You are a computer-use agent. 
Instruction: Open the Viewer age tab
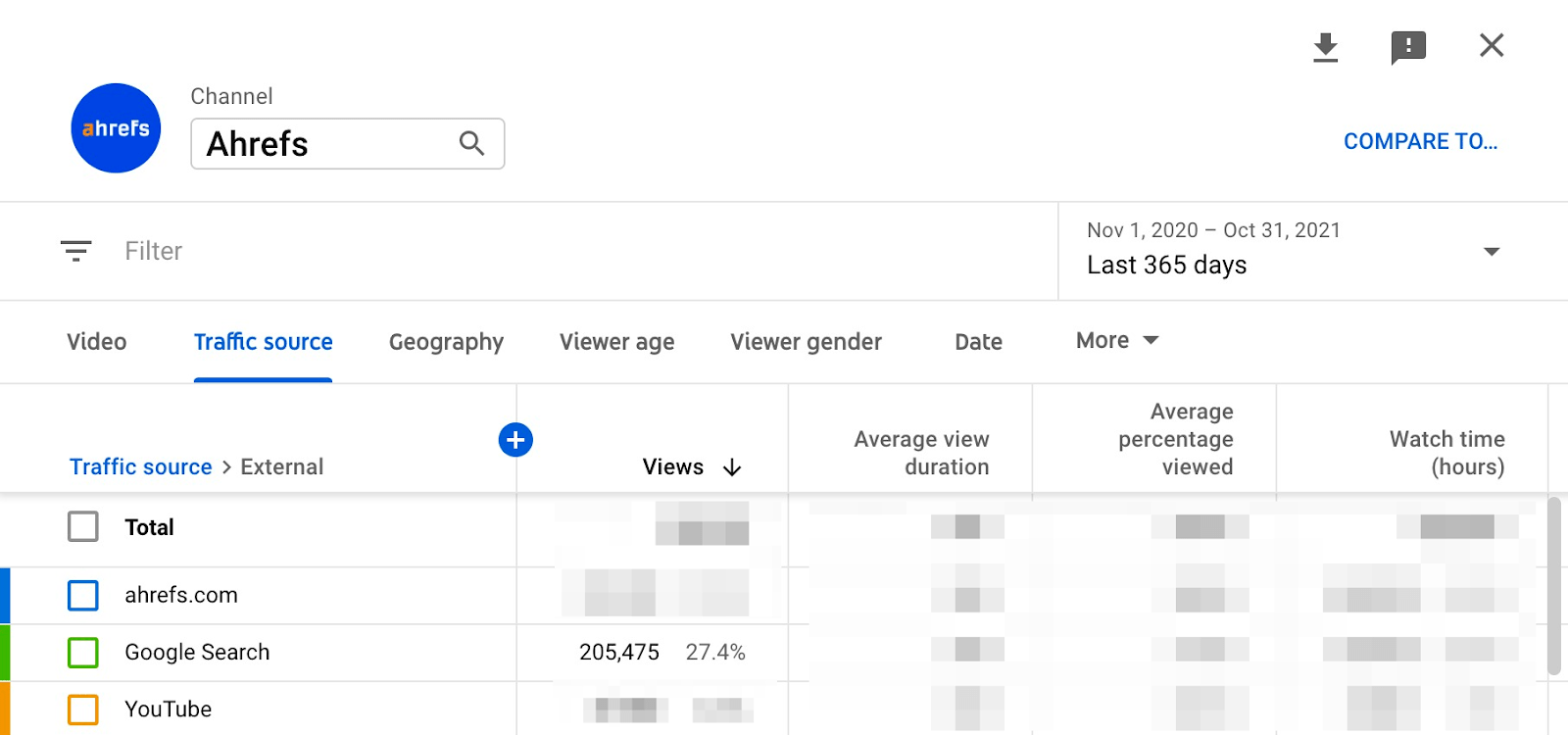616,342
